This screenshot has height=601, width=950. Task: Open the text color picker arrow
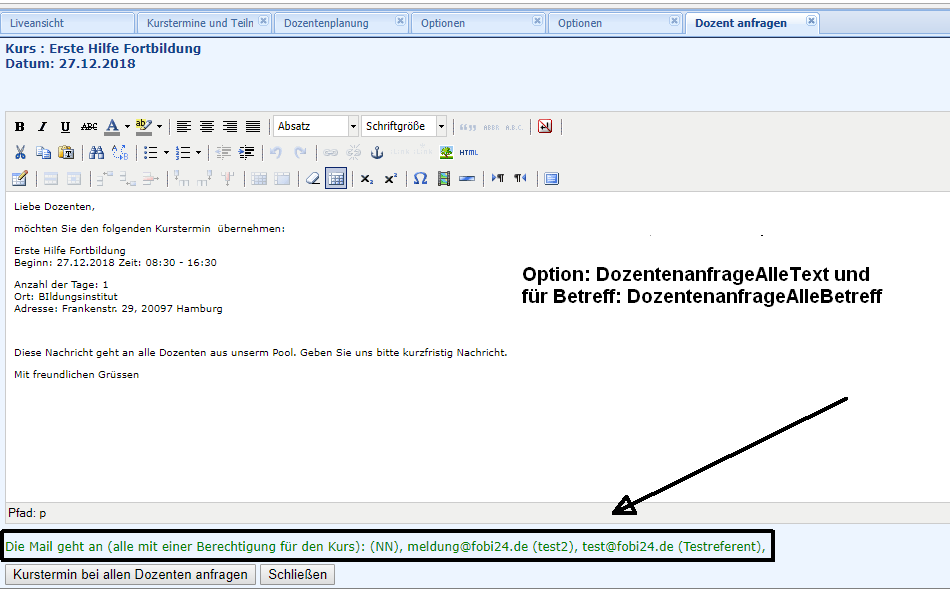[x=127, y=127]
